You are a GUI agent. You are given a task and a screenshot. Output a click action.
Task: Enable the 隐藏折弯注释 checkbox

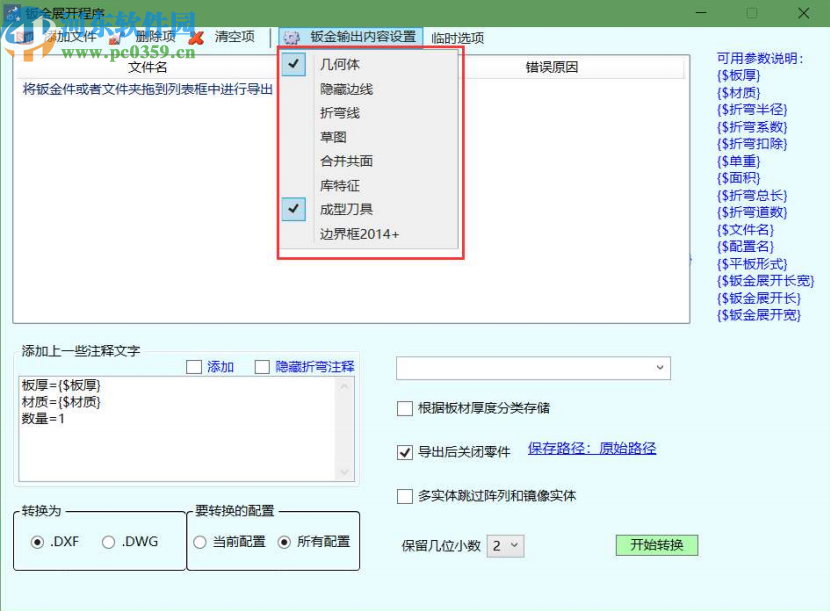click(262, 367)
